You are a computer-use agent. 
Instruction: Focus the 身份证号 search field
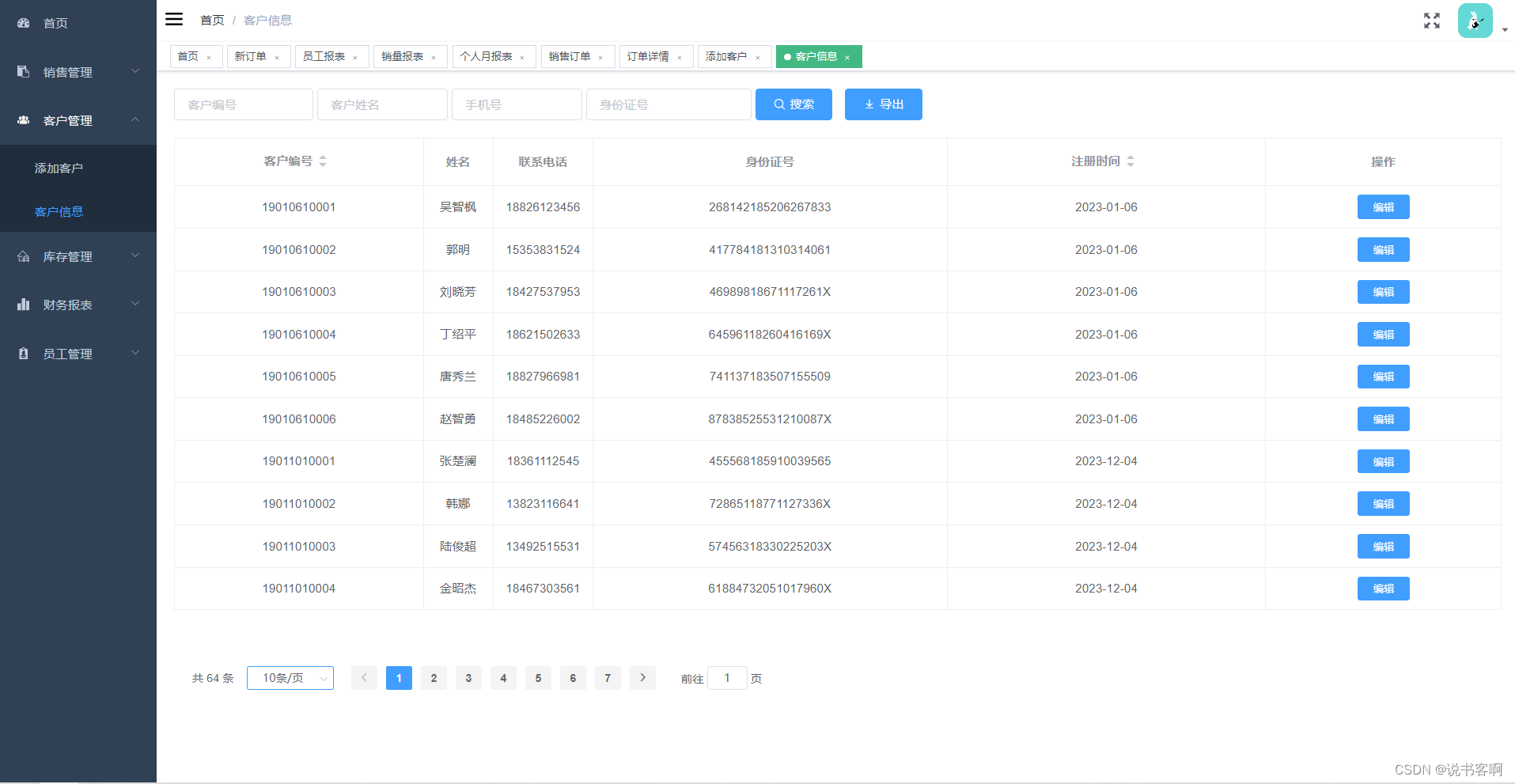click(668, 104)
